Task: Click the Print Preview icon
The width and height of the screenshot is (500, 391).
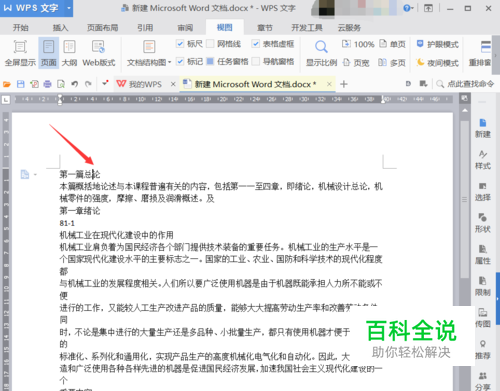Action: pyautogui.click(x=61, y=84)
